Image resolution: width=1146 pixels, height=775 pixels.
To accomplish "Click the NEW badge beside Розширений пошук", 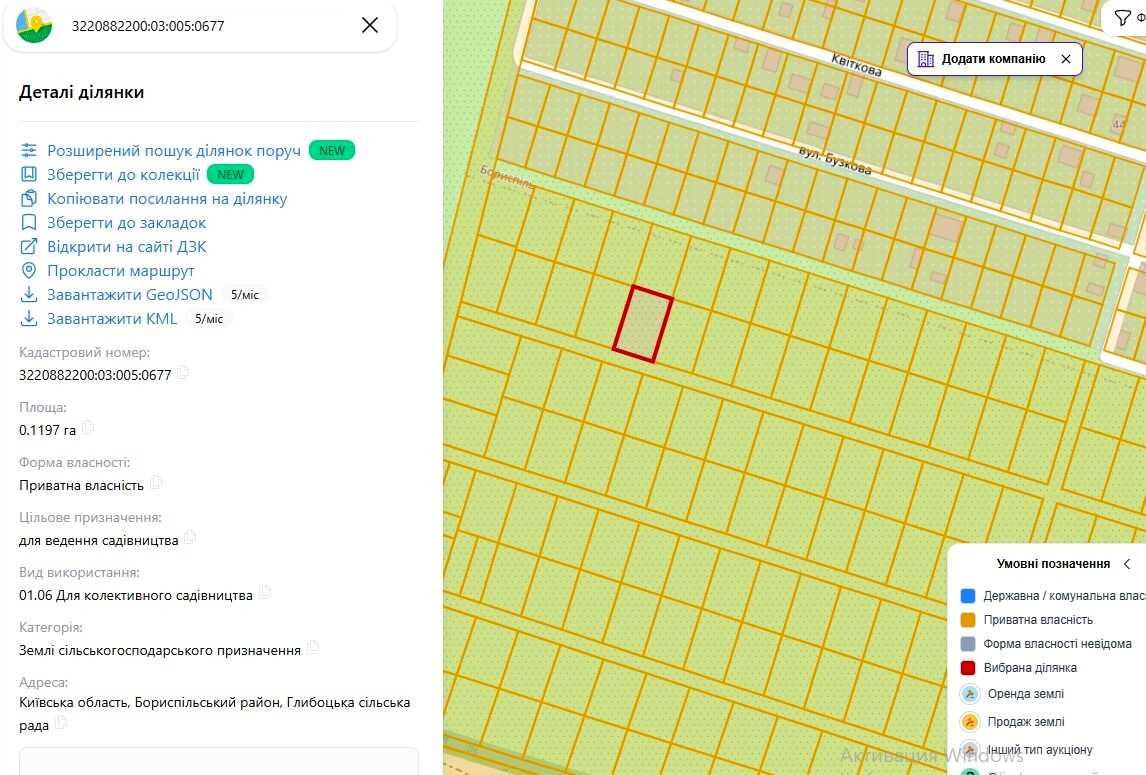I will pos(332,151).
